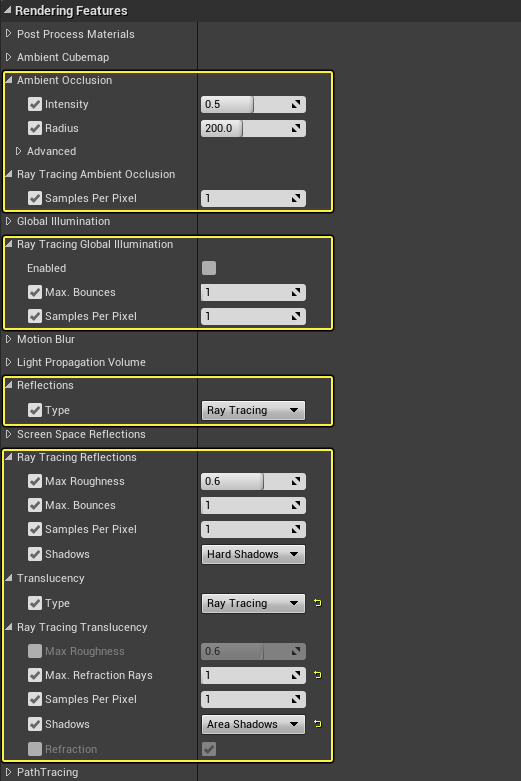Open the Area Shadows dropdown

point(253,724)
